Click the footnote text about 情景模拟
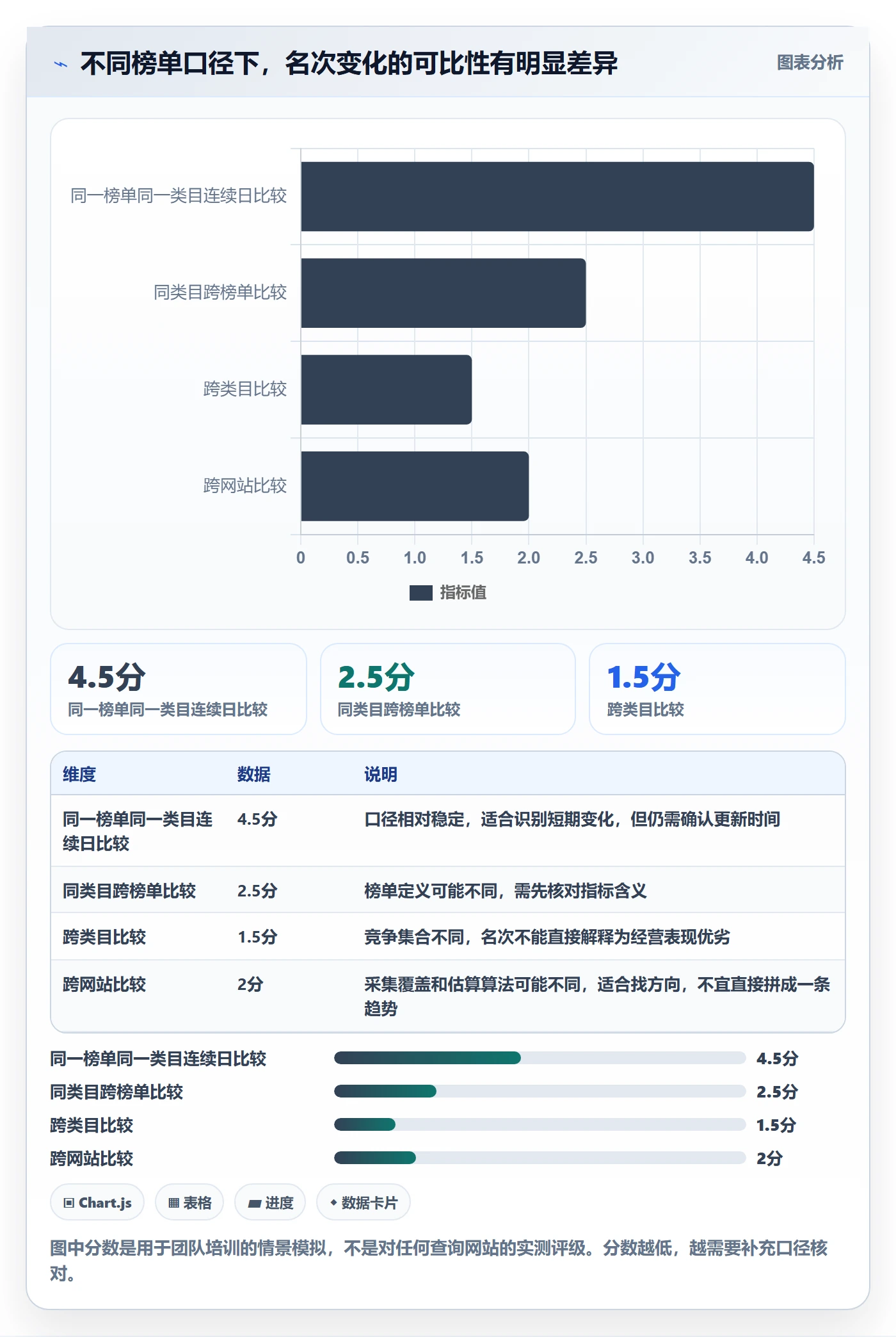 tap(439, 1260)
